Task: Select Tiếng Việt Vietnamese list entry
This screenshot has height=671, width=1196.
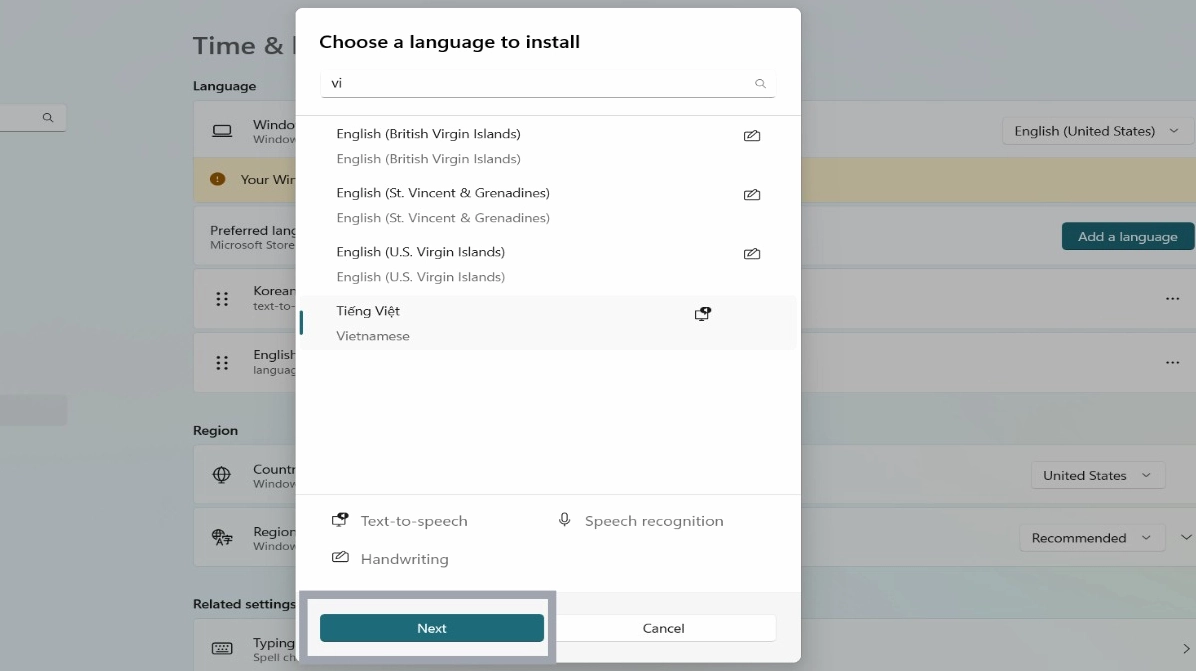Action: (x=500, y=323)
